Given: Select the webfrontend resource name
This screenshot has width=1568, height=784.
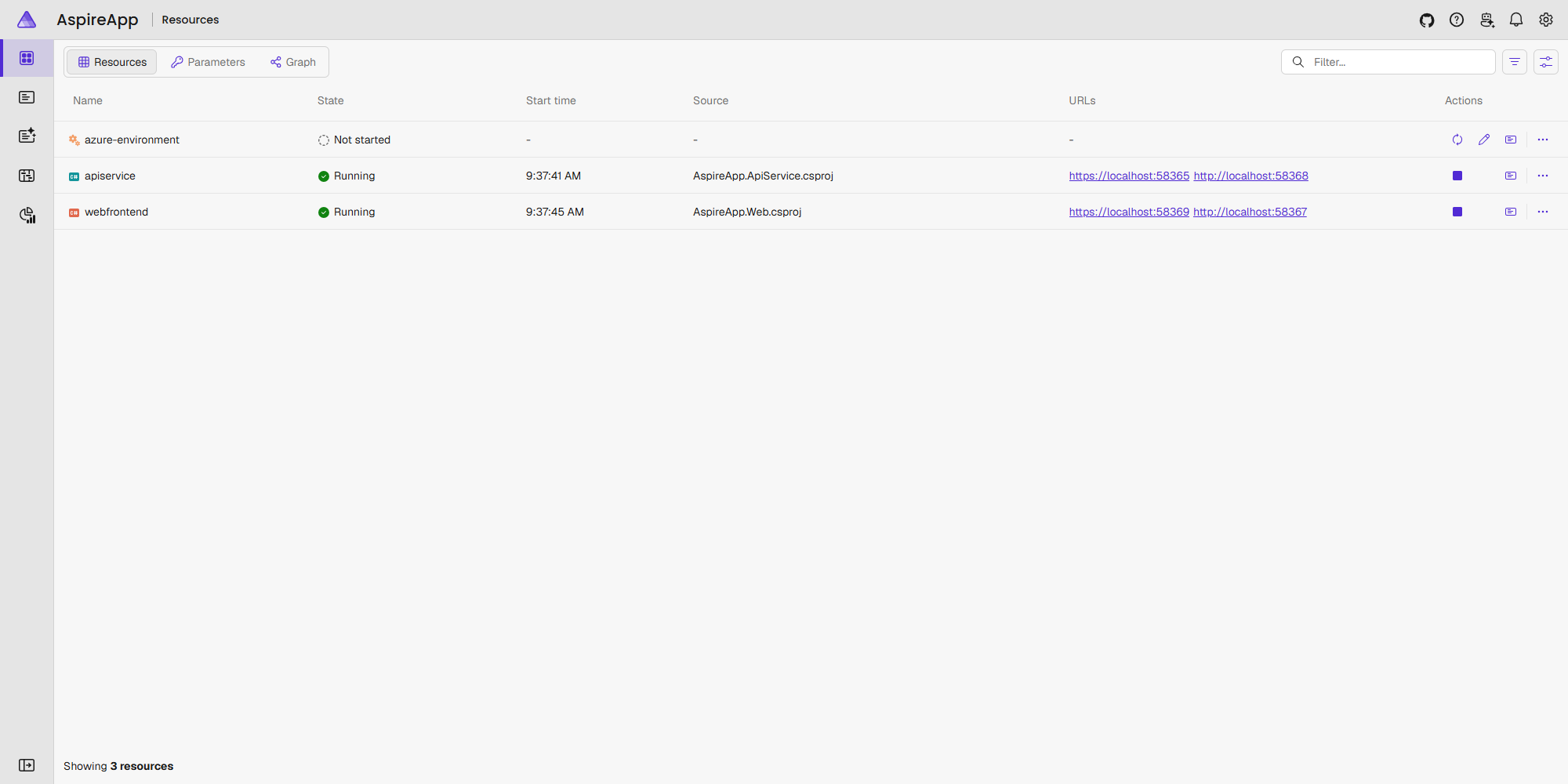Looking at the screenshot, I should point(116,212).
